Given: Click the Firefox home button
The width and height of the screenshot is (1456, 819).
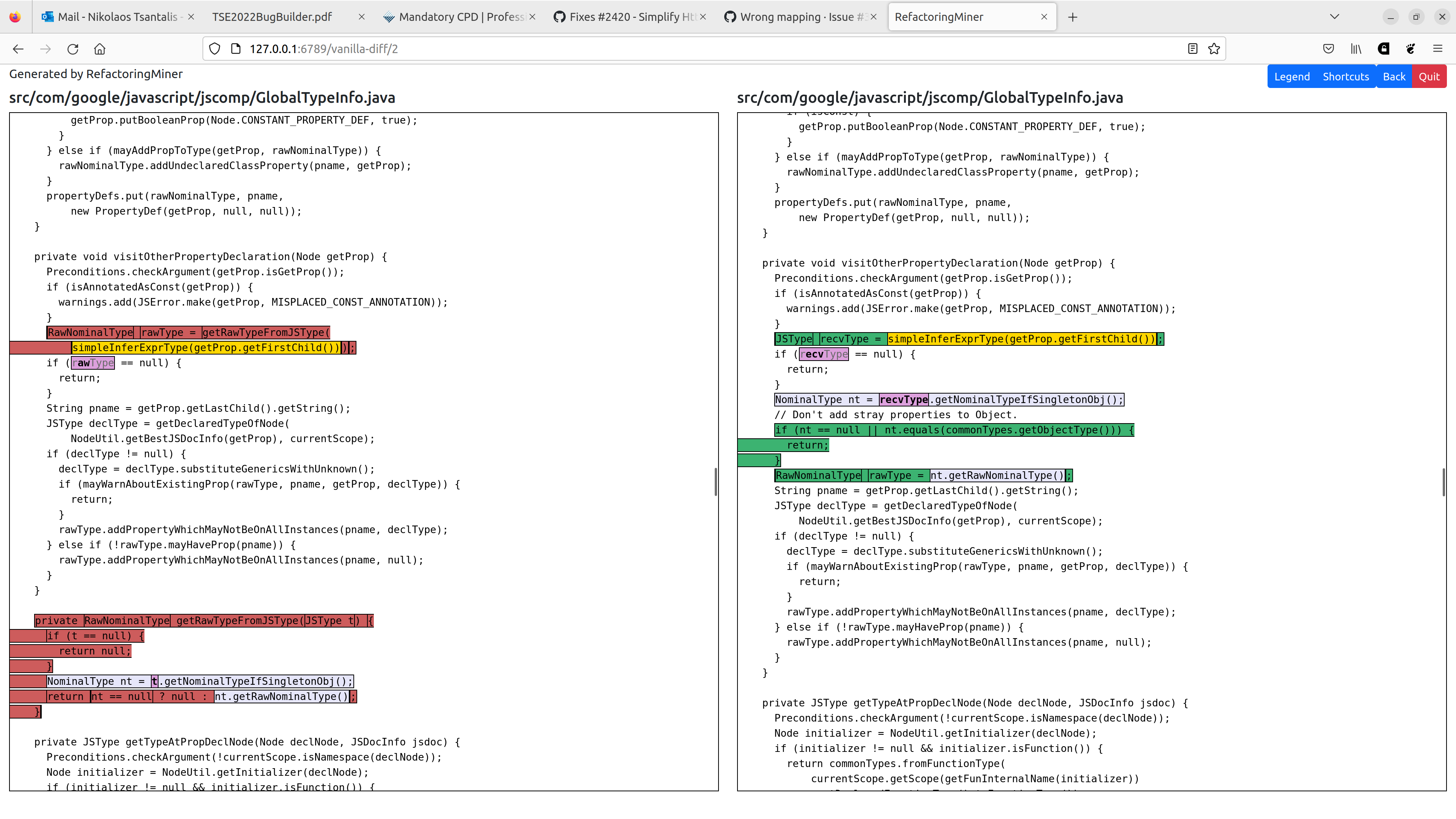Looking at the screenshot, I should point(99,49).
